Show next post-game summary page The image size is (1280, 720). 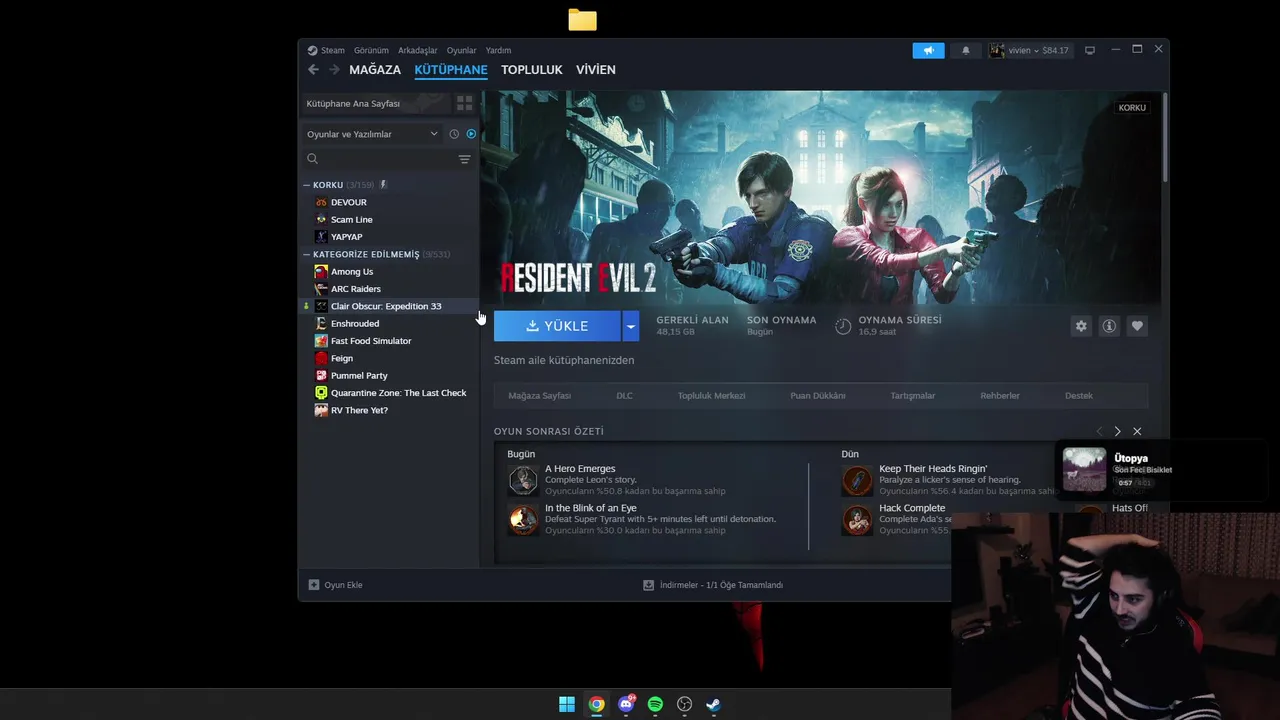click(1118, 431)
